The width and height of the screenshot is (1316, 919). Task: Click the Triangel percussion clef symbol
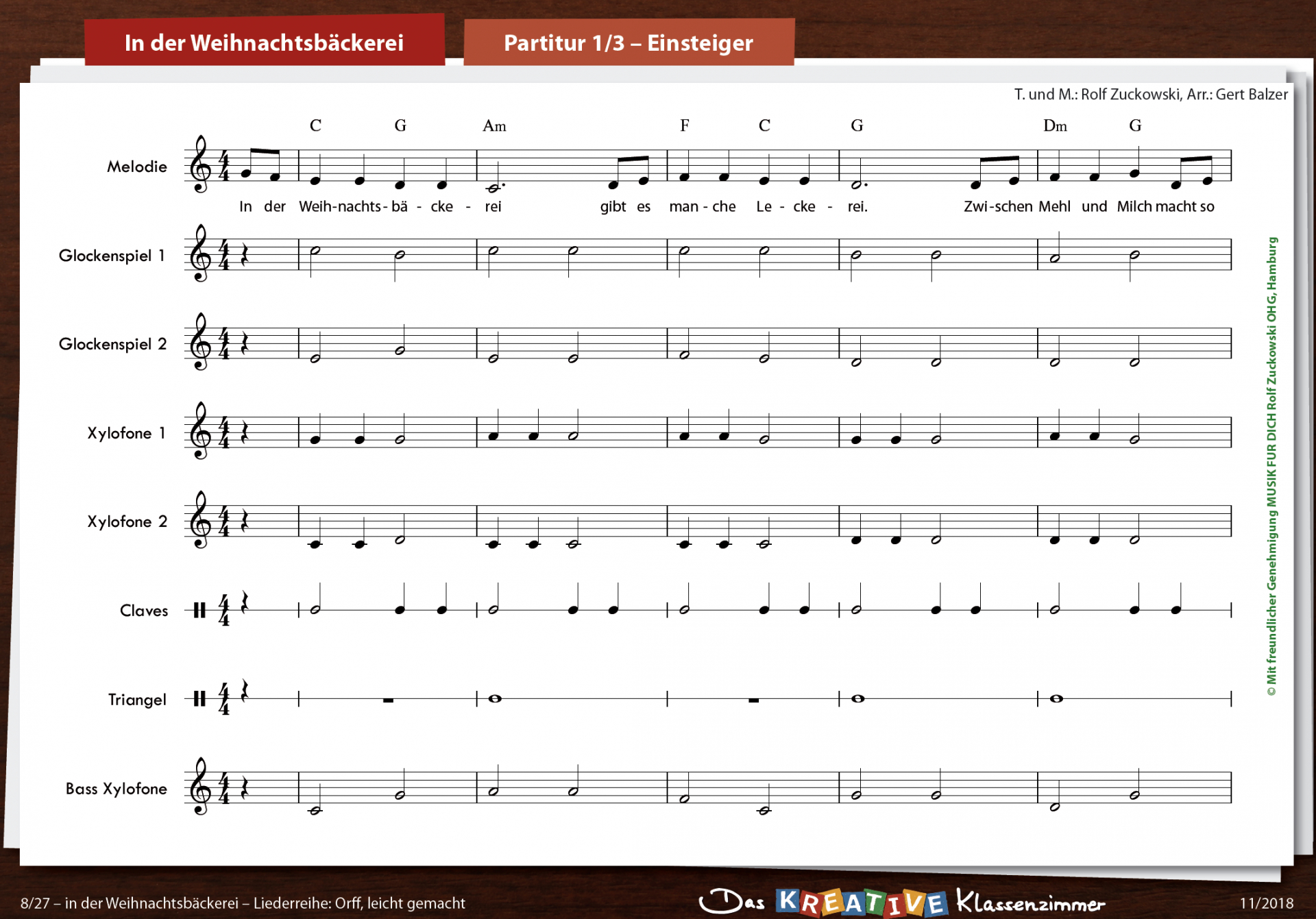(x=199, y=698)
